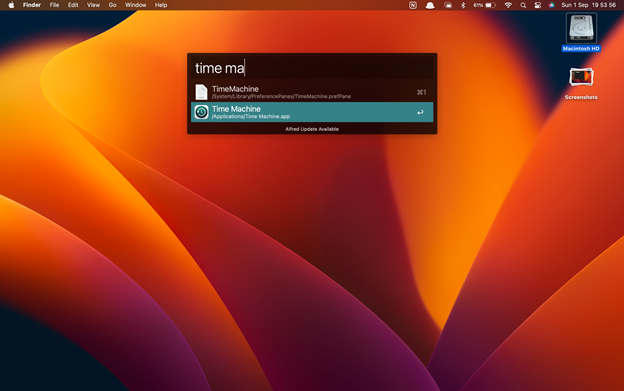Click the date and time Sun 1 Sep
624x391 pixels.
point(589,5)
